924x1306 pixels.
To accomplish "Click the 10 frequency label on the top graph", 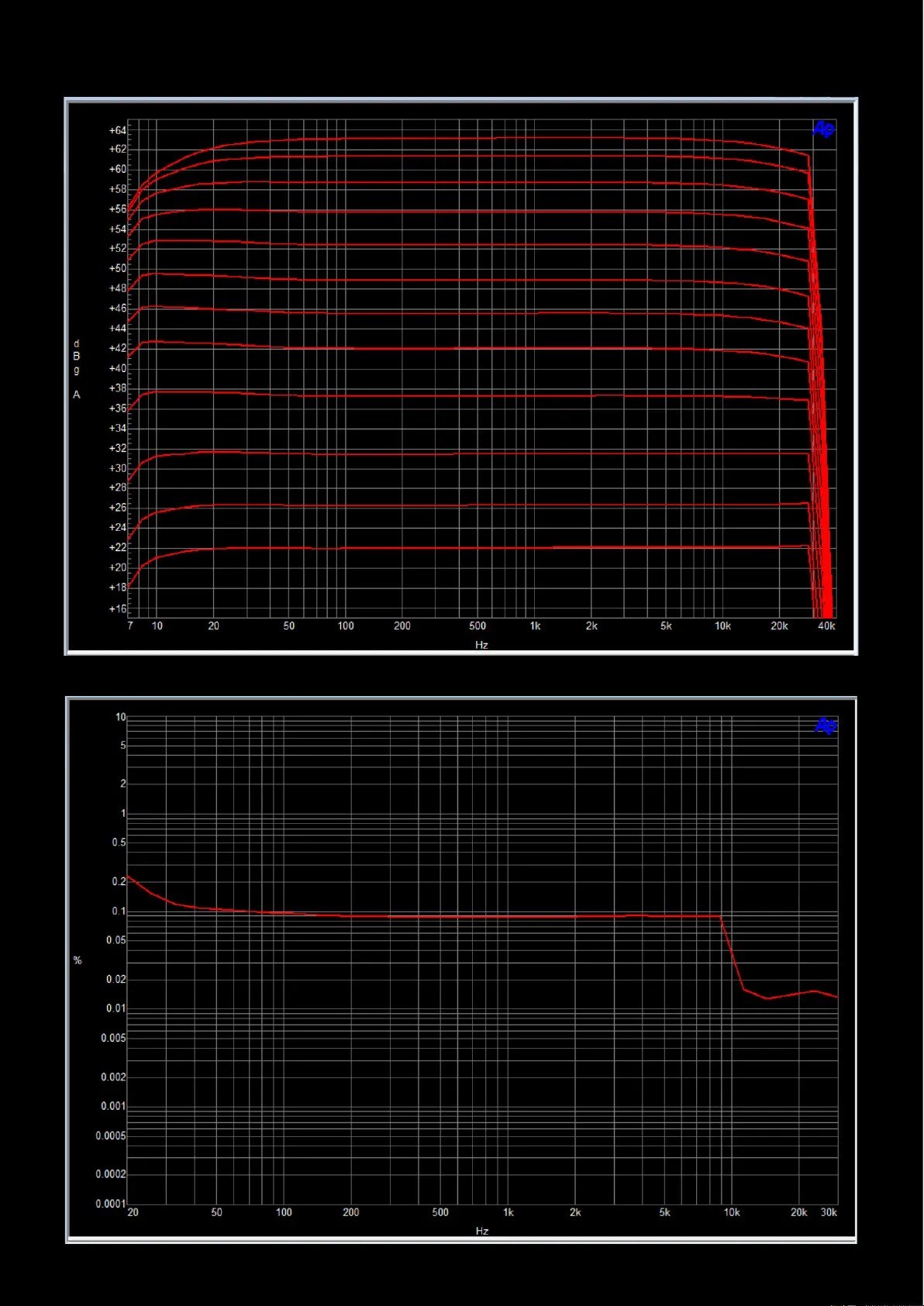I will (x=157, y=626).
